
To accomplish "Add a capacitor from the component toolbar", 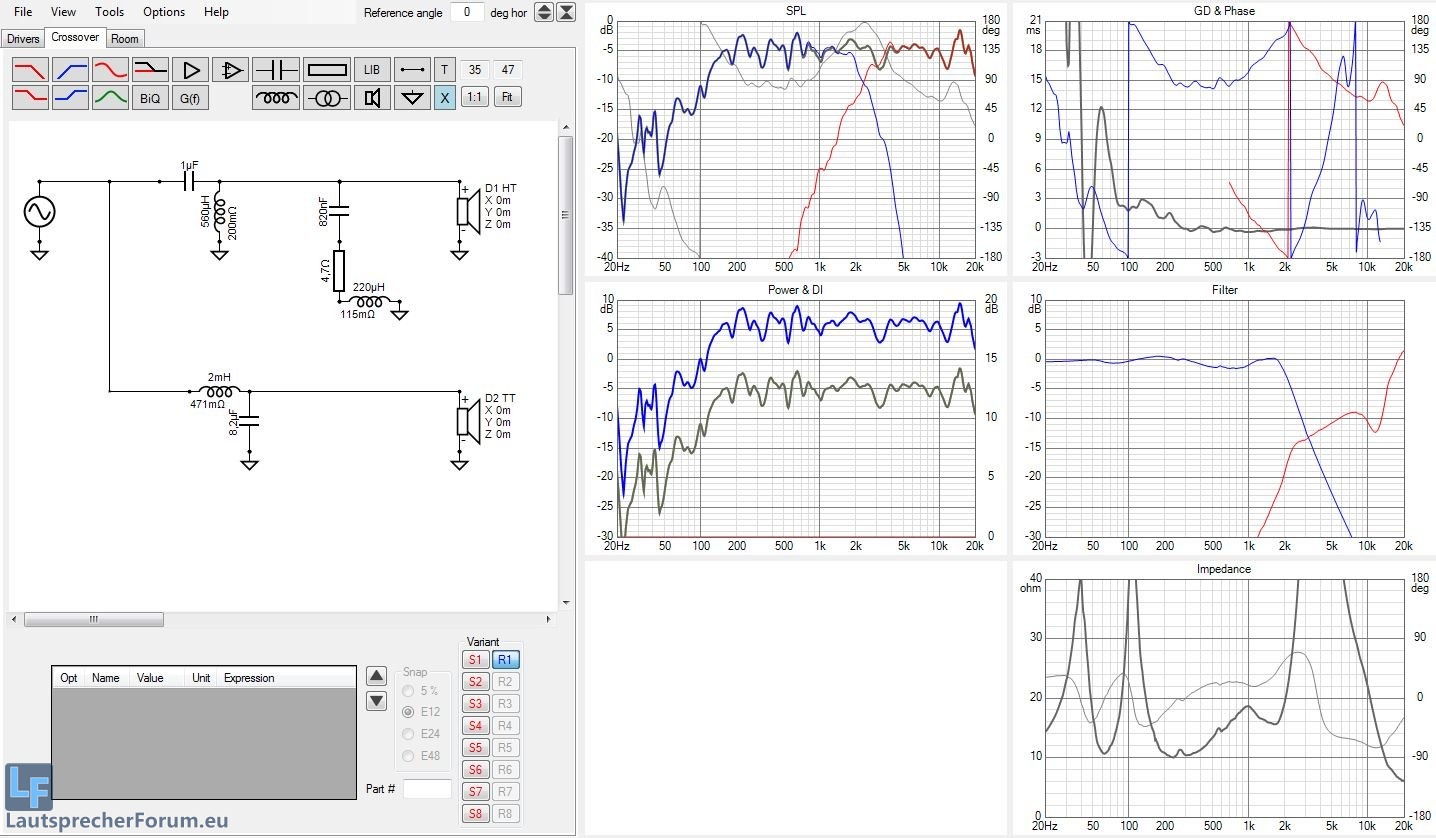I will (x=275, y=70).
